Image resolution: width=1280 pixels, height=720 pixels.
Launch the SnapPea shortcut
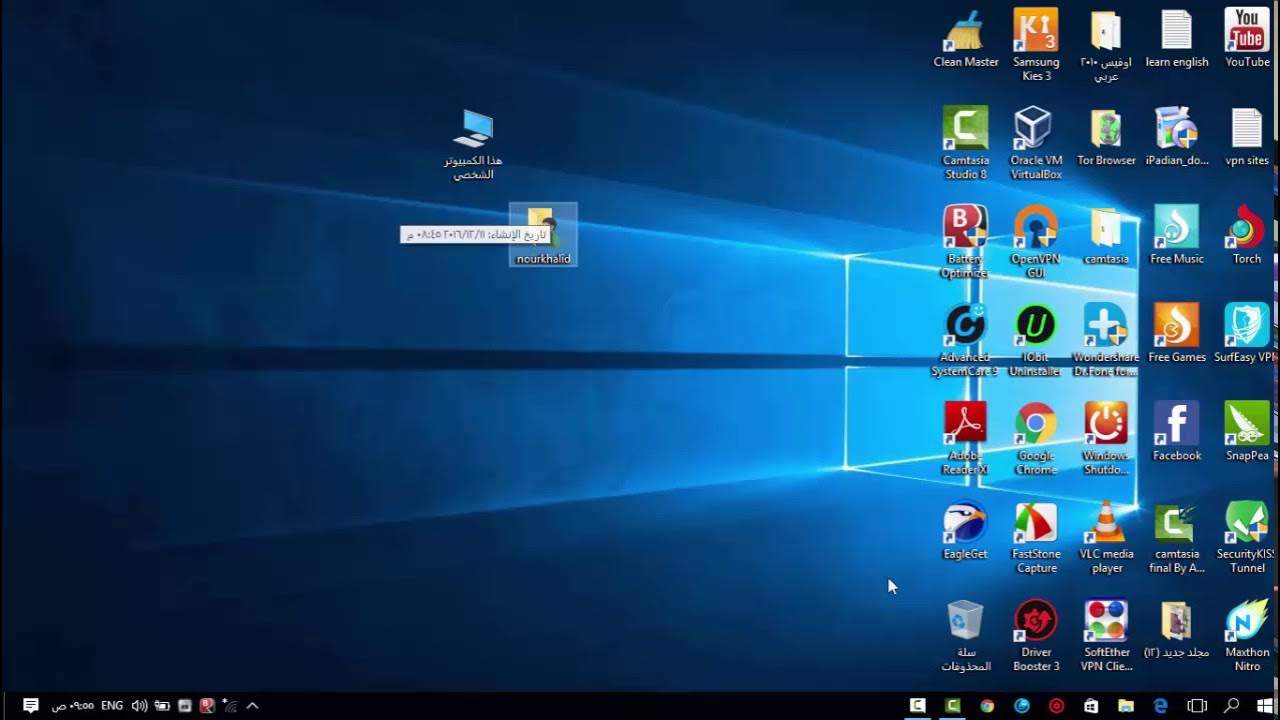(x=1247, y=431)
